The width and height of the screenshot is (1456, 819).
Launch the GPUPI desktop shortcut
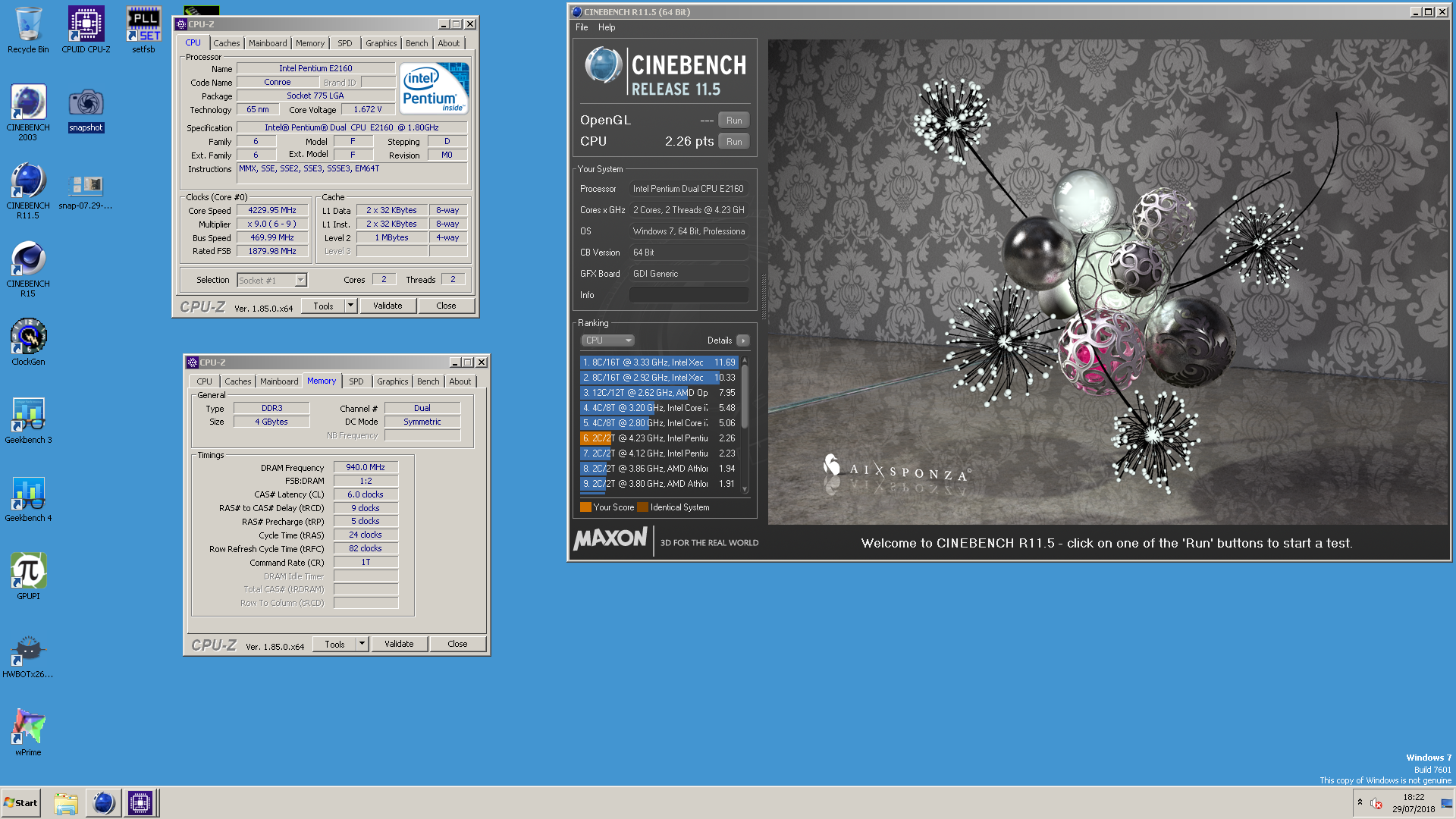click(x=28, y=576)
